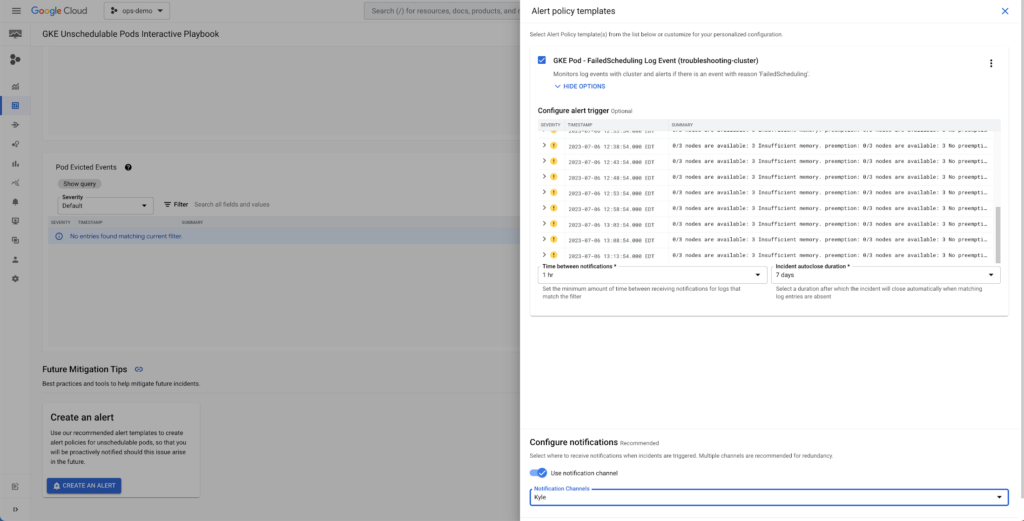This screenshot has width=1024, height=521.
Task: Click the metrics scope dots icon in sidebar
Action: tap(16, 59)
